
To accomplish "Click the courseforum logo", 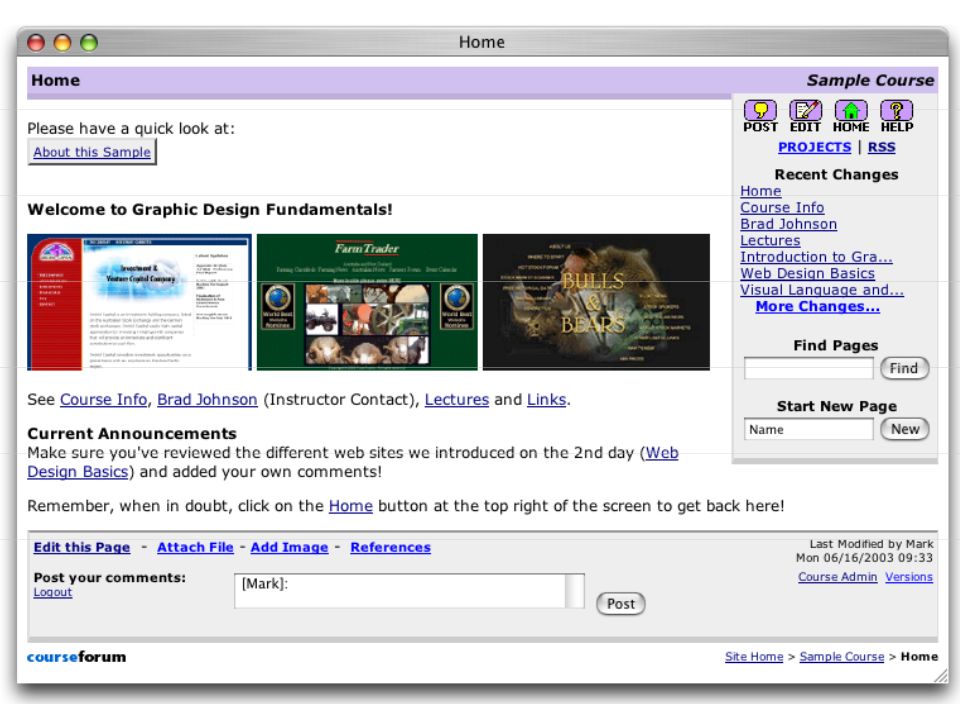I will point(77,657).
